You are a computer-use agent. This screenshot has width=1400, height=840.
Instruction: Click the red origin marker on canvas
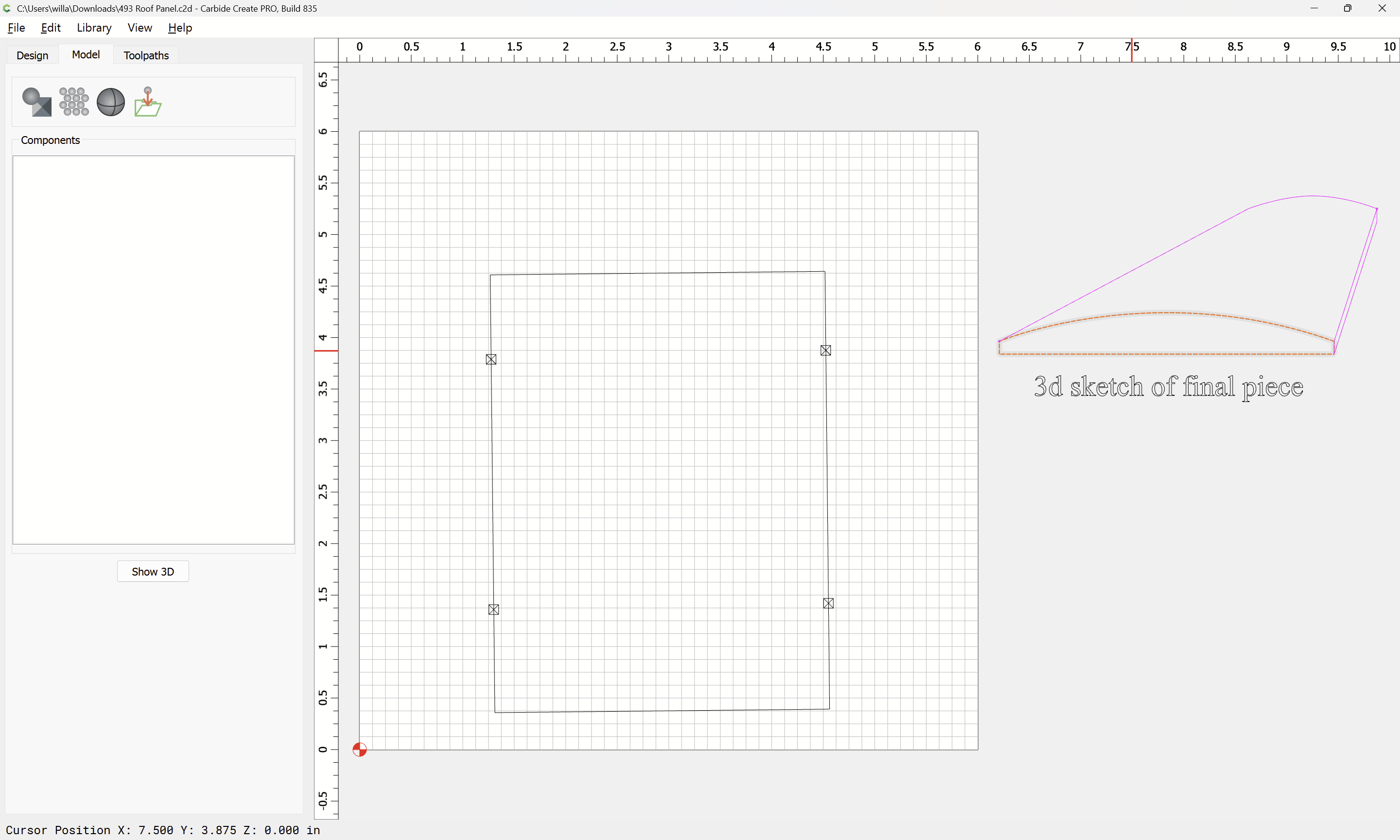360,750
